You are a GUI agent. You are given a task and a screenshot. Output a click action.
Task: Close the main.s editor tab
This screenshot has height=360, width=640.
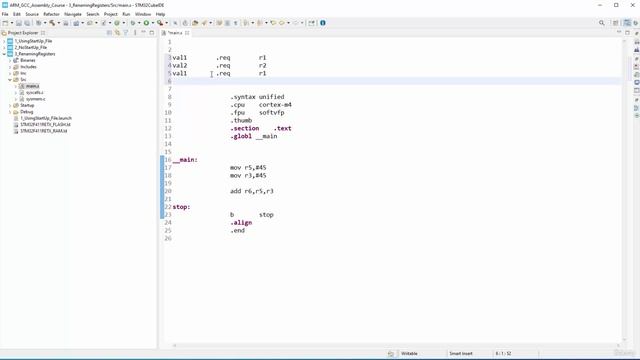187,33
